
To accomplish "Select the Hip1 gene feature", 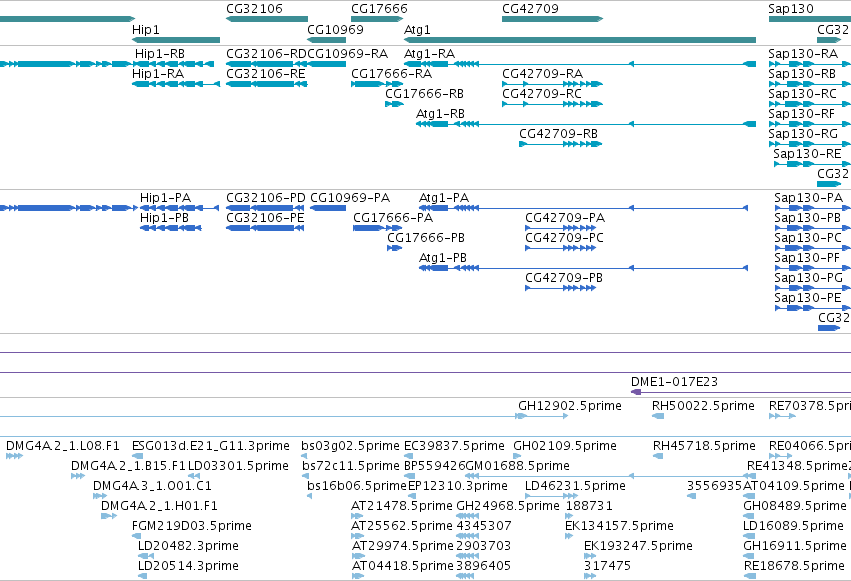I will [x=176, y=40].
